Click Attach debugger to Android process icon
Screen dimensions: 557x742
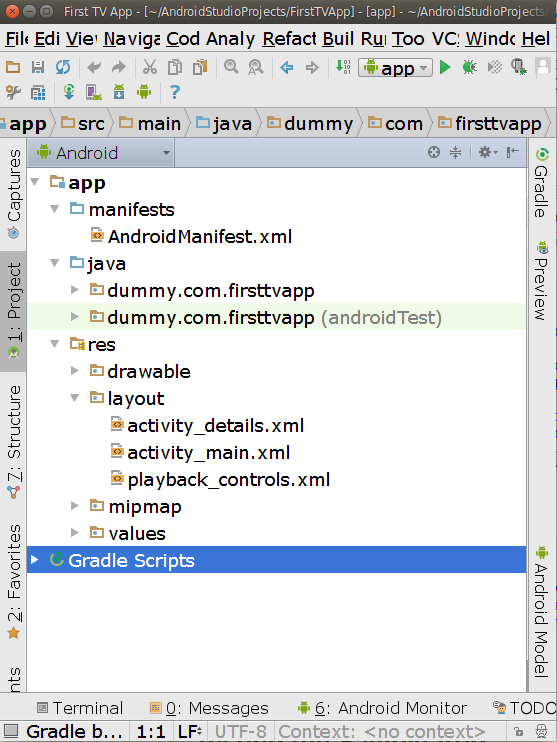[x=519, y=67]
